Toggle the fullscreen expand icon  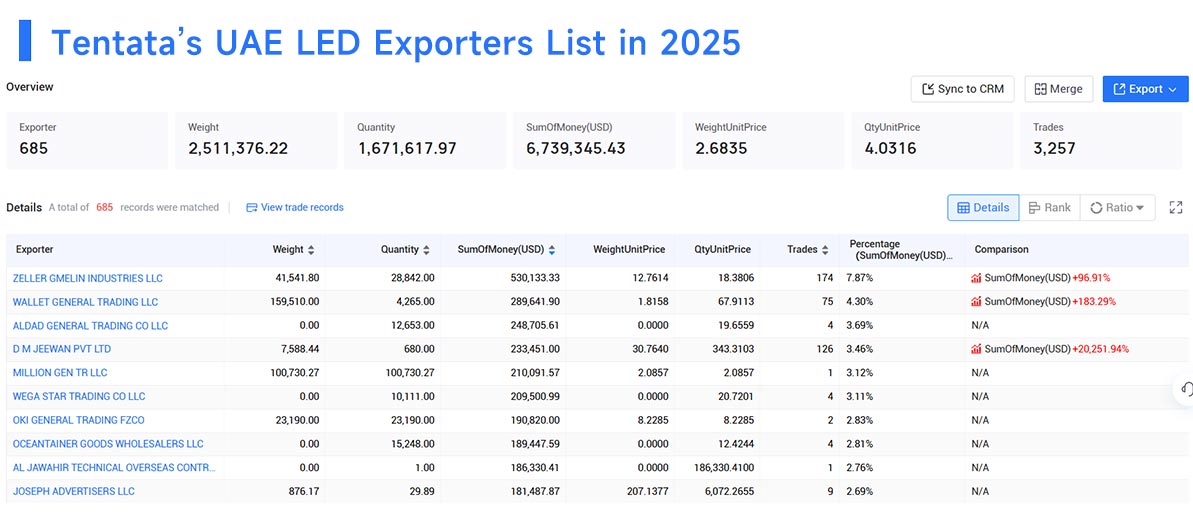[x=1176, y=208]
